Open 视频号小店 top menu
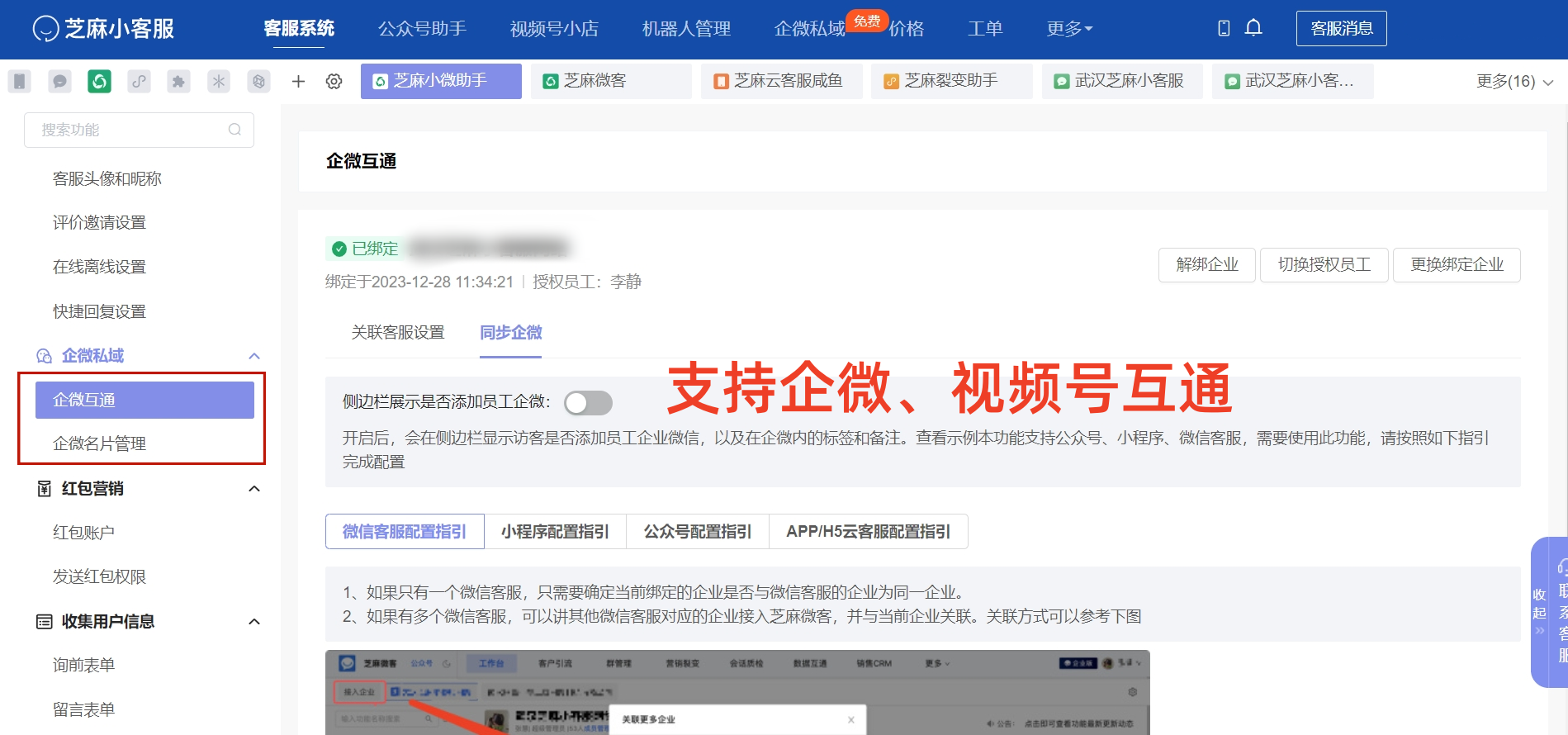The image size is (1568, 735). 554,29
